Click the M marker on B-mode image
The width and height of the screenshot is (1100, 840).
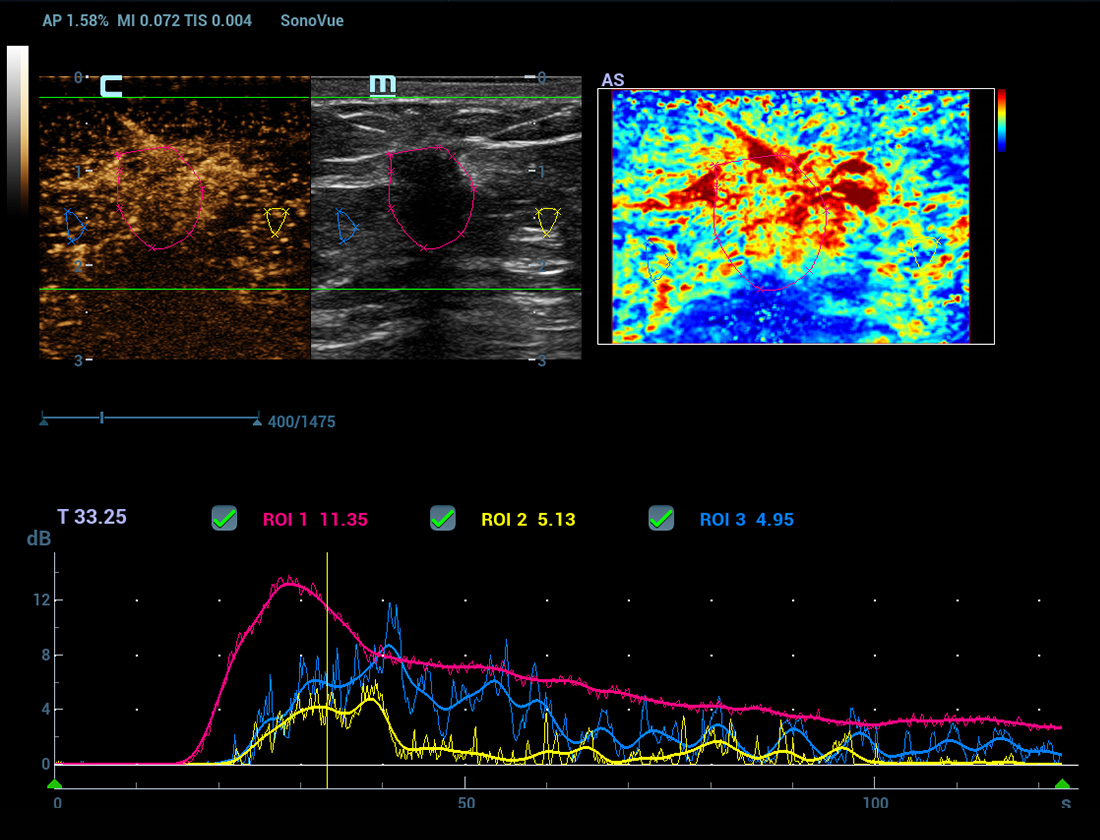pos(382,86)
